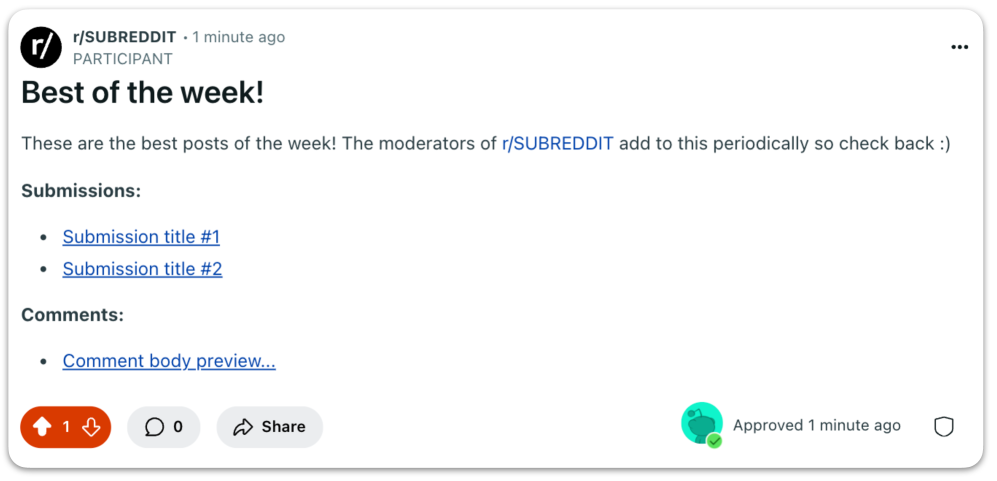This screenshot has height=481, width=997.
Task: Open the three-dot post options menu
Action: [x=959, y=47]
